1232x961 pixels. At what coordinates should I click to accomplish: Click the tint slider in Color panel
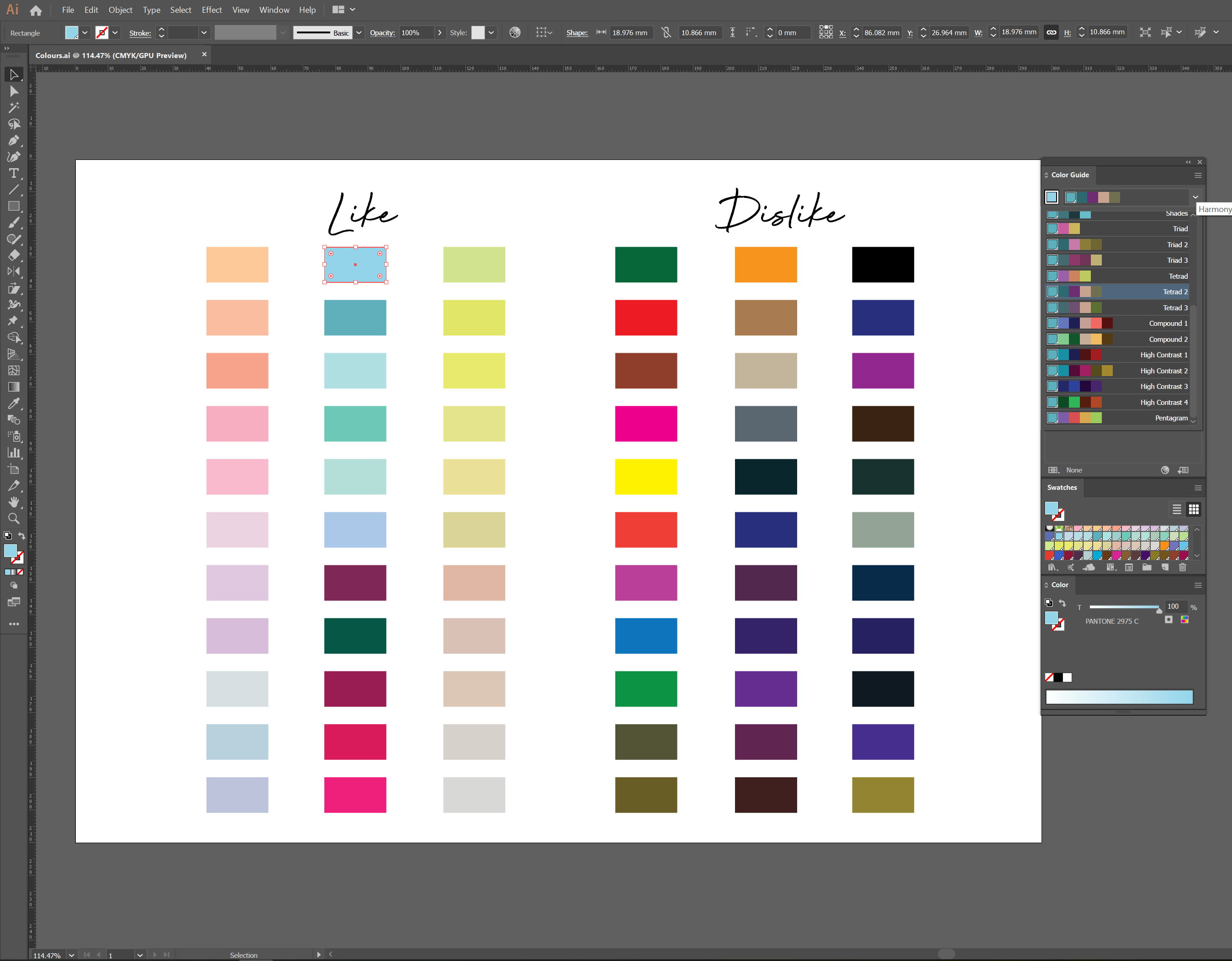(x=1122, y=607)
